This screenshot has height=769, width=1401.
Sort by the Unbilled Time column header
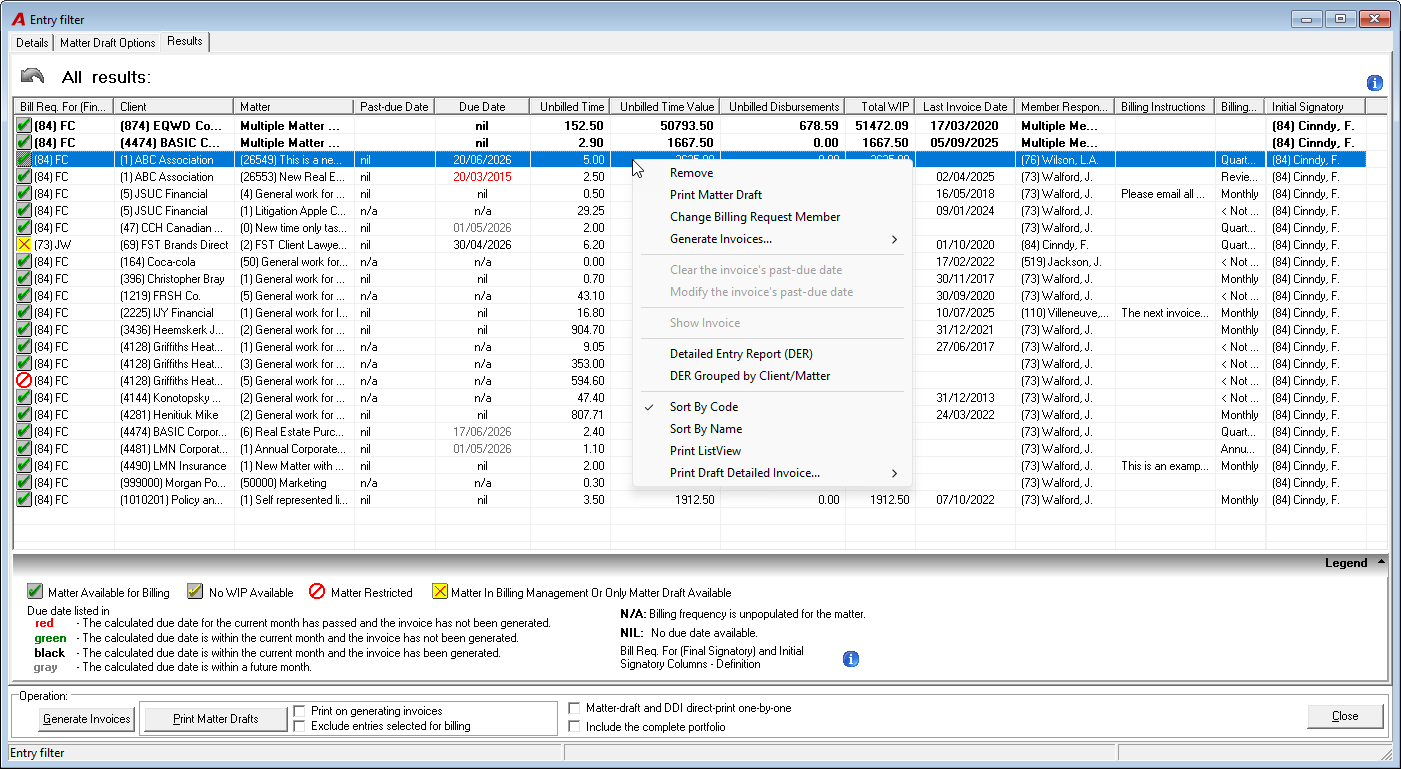[x=570, y=107]
